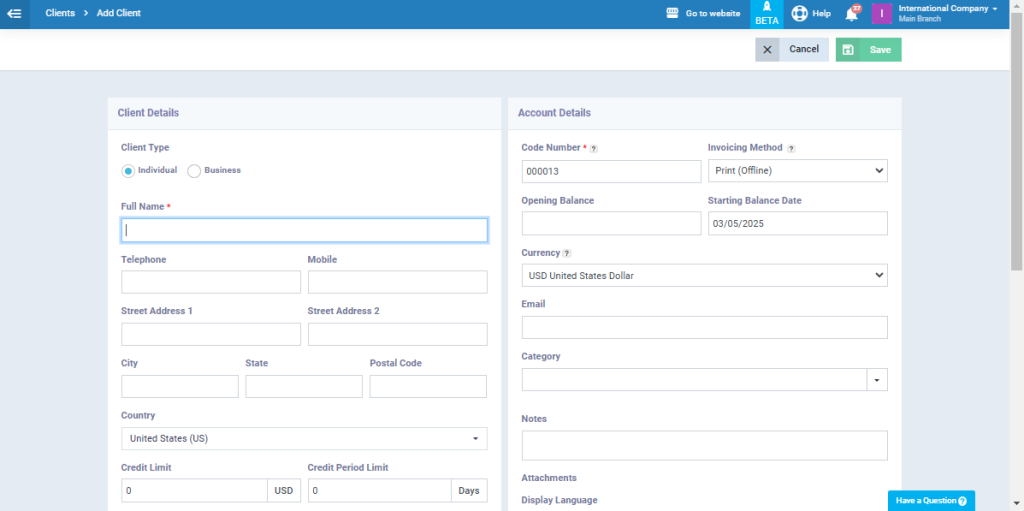Open the Currency dropdown
This screenshot has height=511, width=1024.
(x=704, y=276)
